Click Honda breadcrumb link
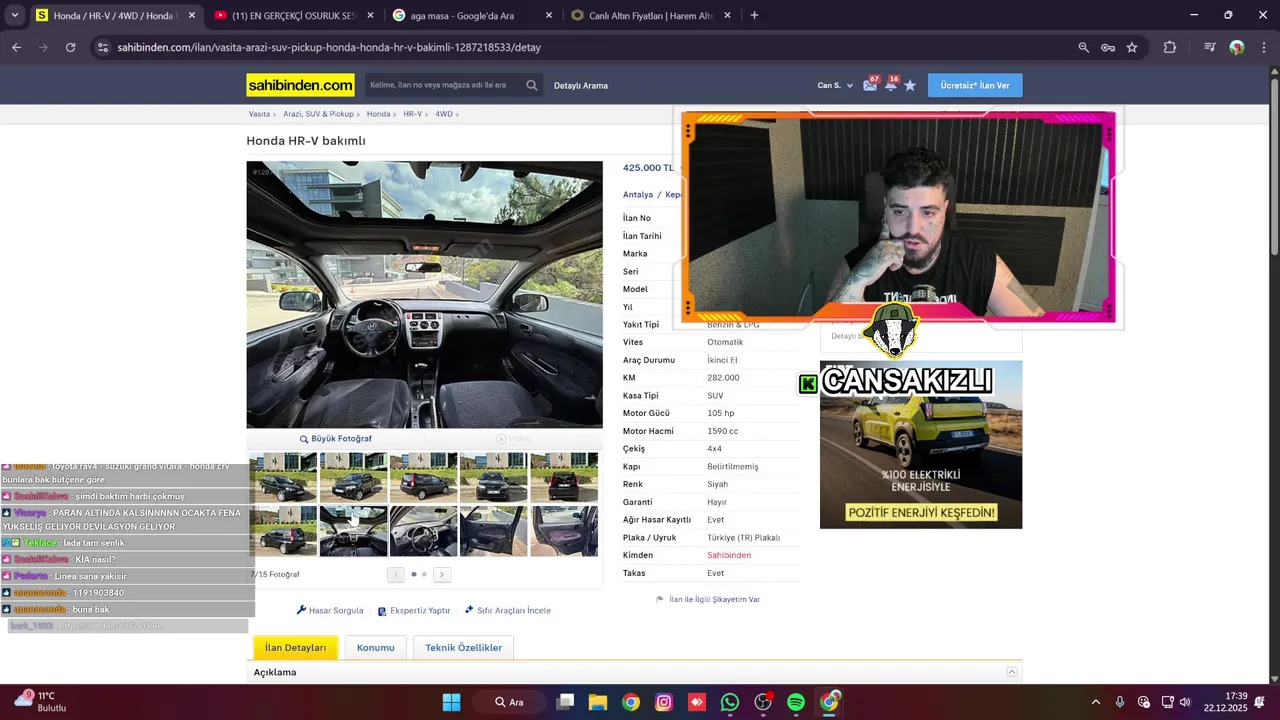This screenshot has width=1280, height=720. 378,114
